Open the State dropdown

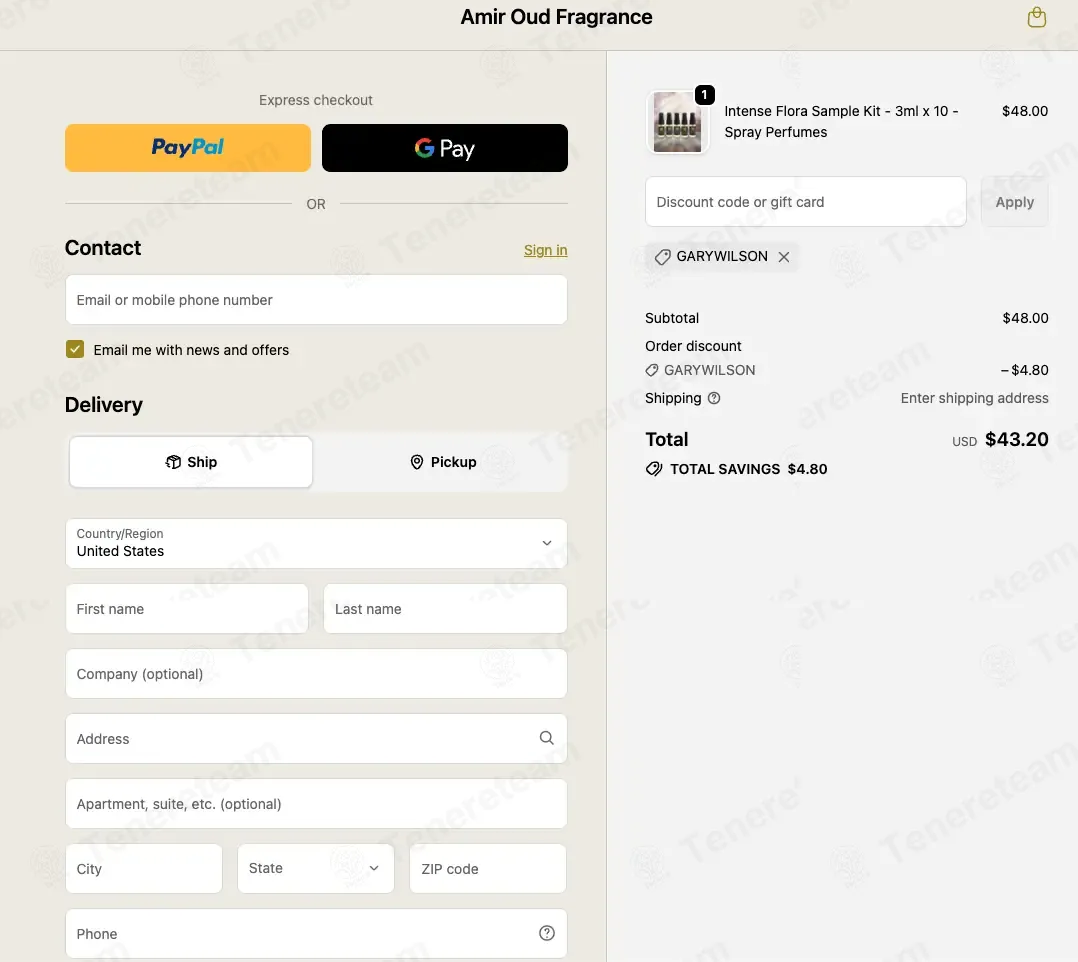click(x=316, y=868)
